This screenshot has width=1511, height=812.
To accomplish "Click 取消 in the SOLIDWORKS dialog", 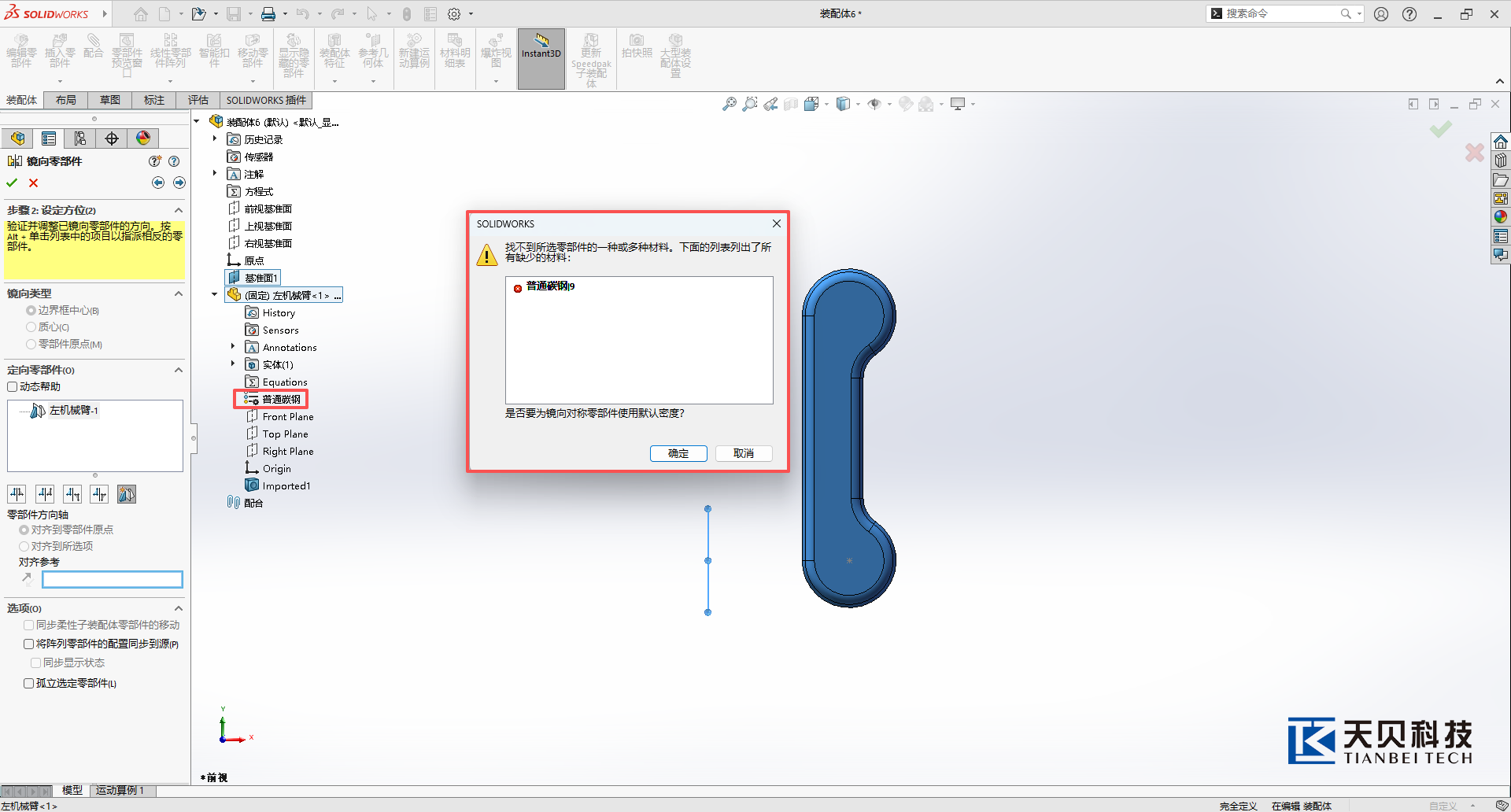I will click(743, 453).
